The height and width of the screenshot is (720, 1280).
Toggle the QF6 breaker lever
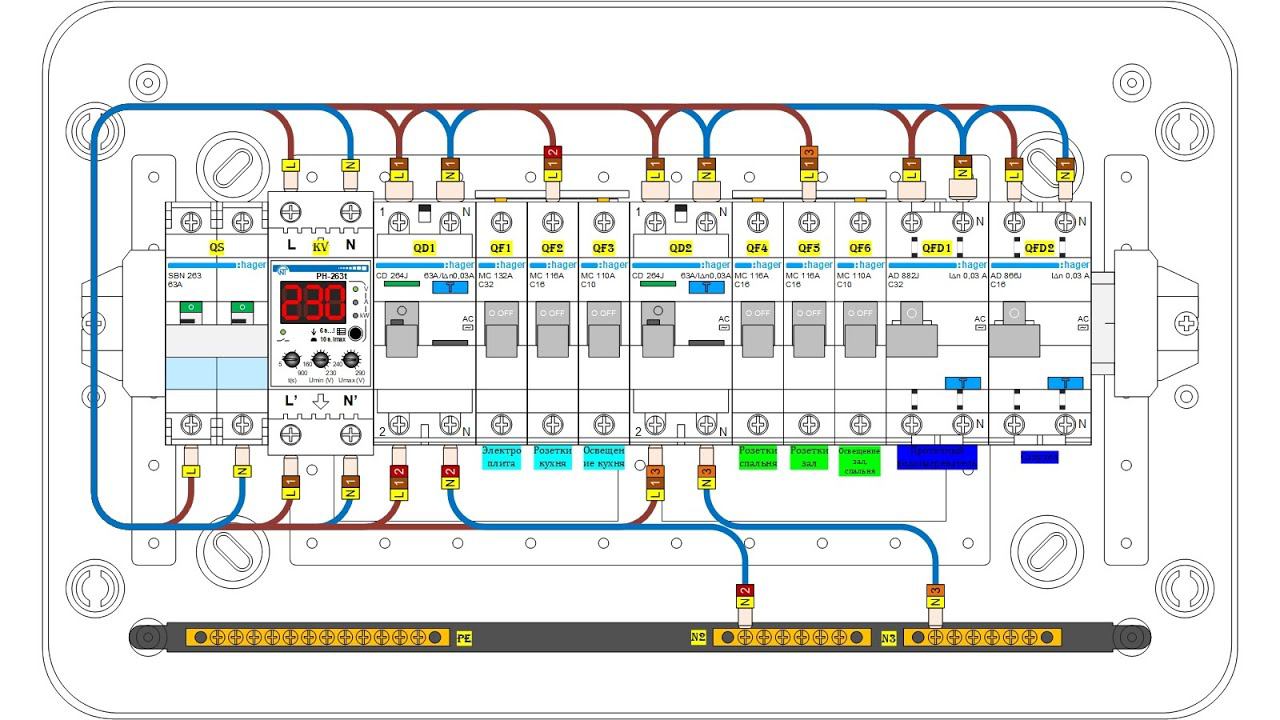coord(860,331)
